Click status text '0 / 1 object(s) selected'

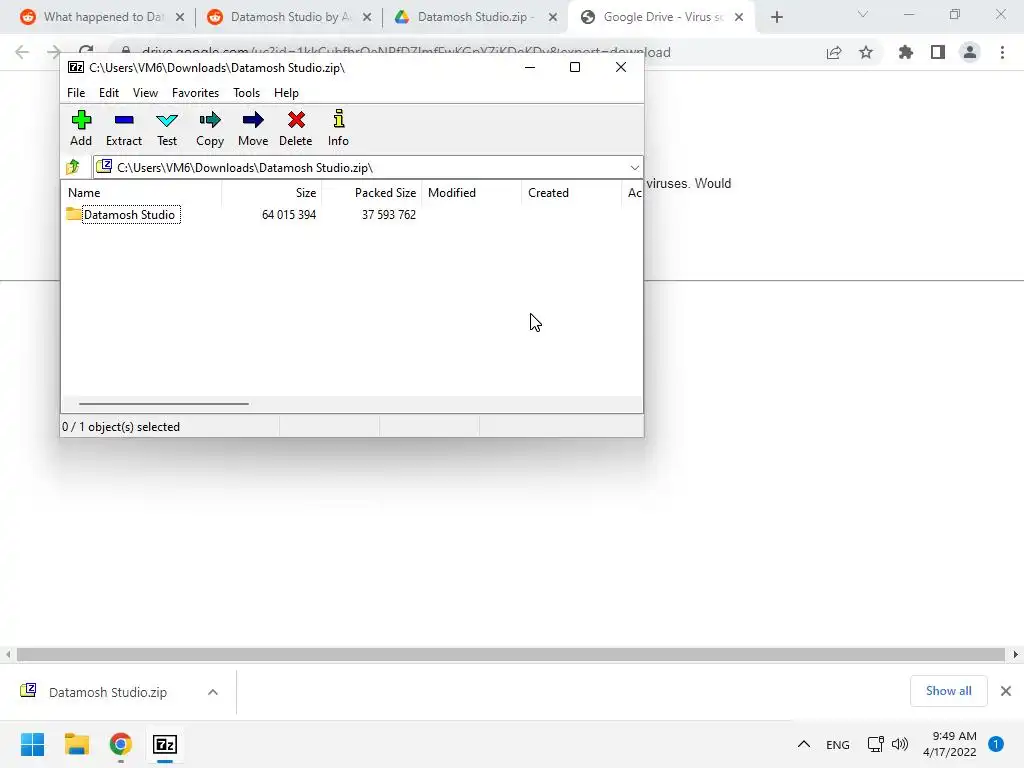121,426
